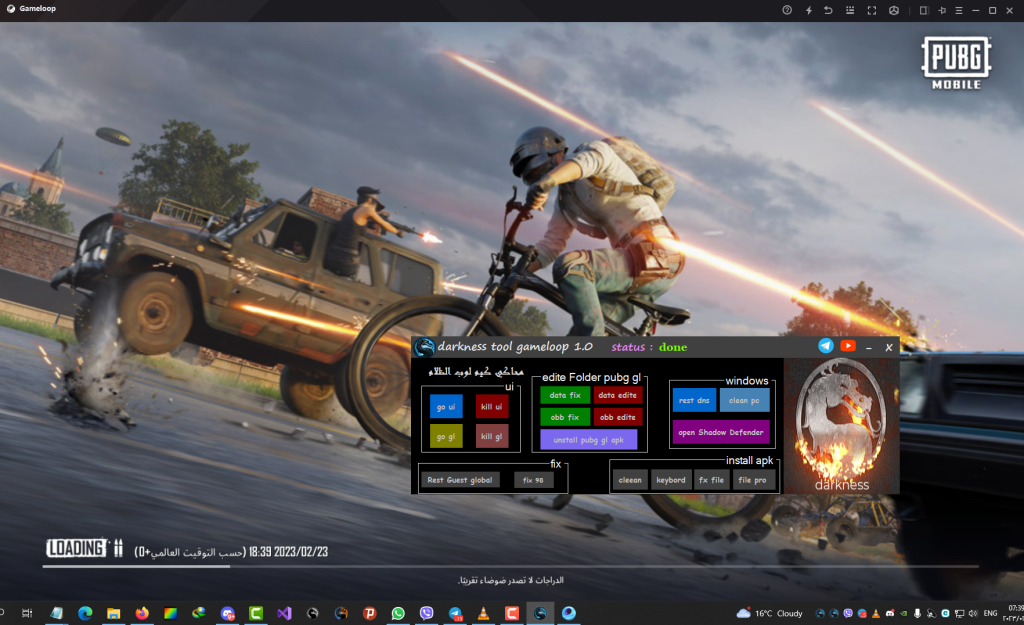This screenshot has height=625, width=1024.
Task: Click the Gameloop help question-mark icon
Action: coord(787,10)
